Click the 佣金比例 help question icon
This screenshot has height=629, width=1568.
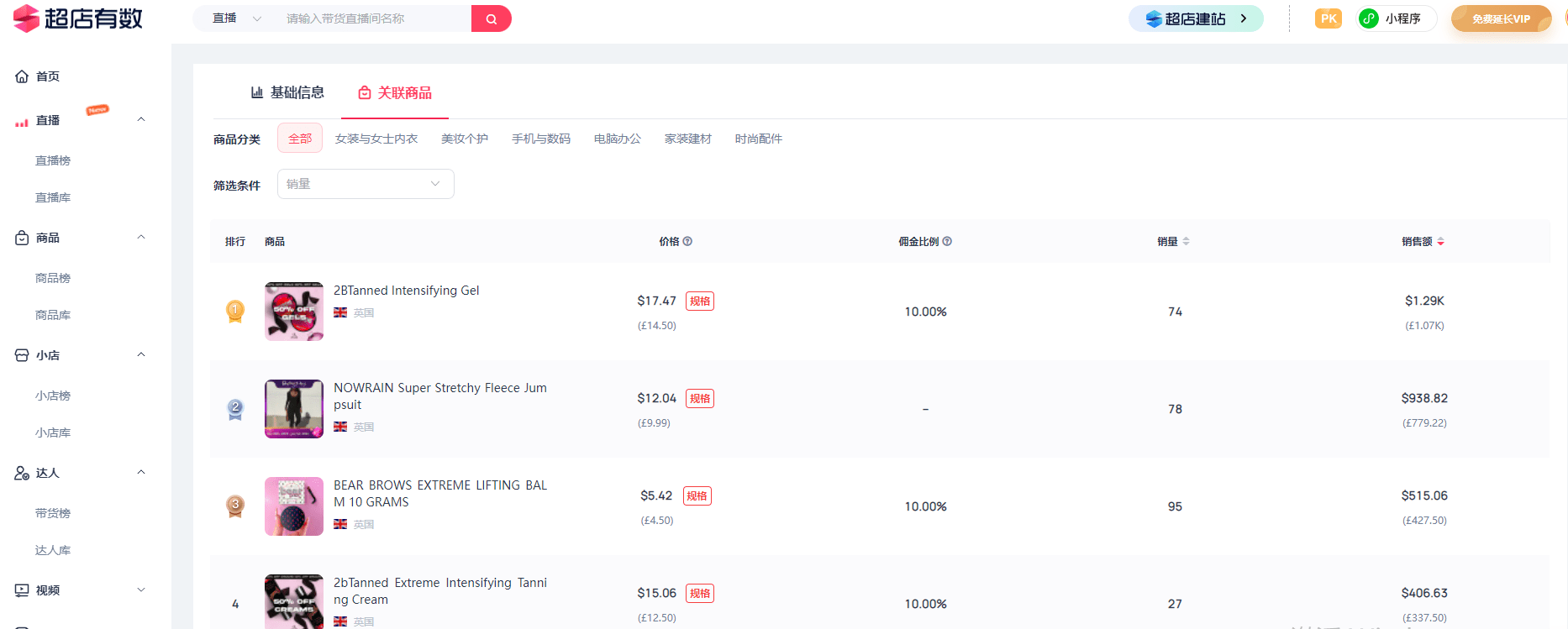click(947, 242)
